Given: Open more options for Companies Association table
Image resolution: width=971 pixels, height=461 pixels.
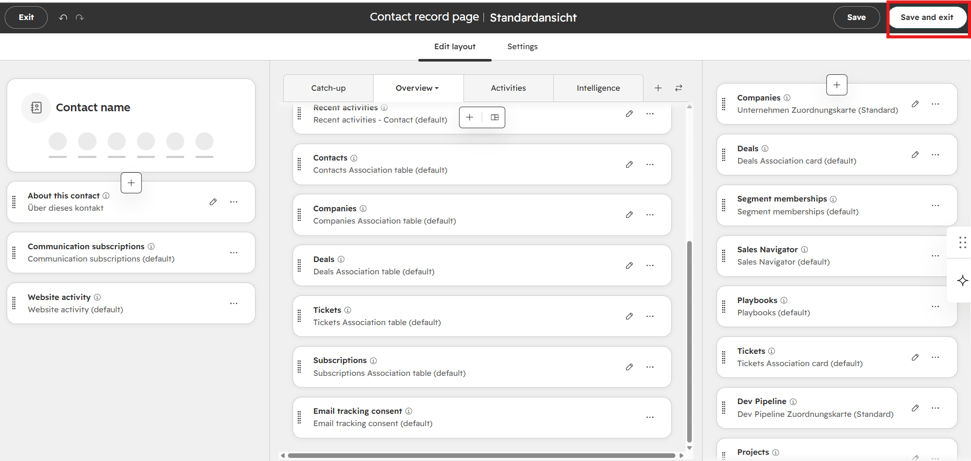Looking at the screenshot, I should click(x=650, y=215).
